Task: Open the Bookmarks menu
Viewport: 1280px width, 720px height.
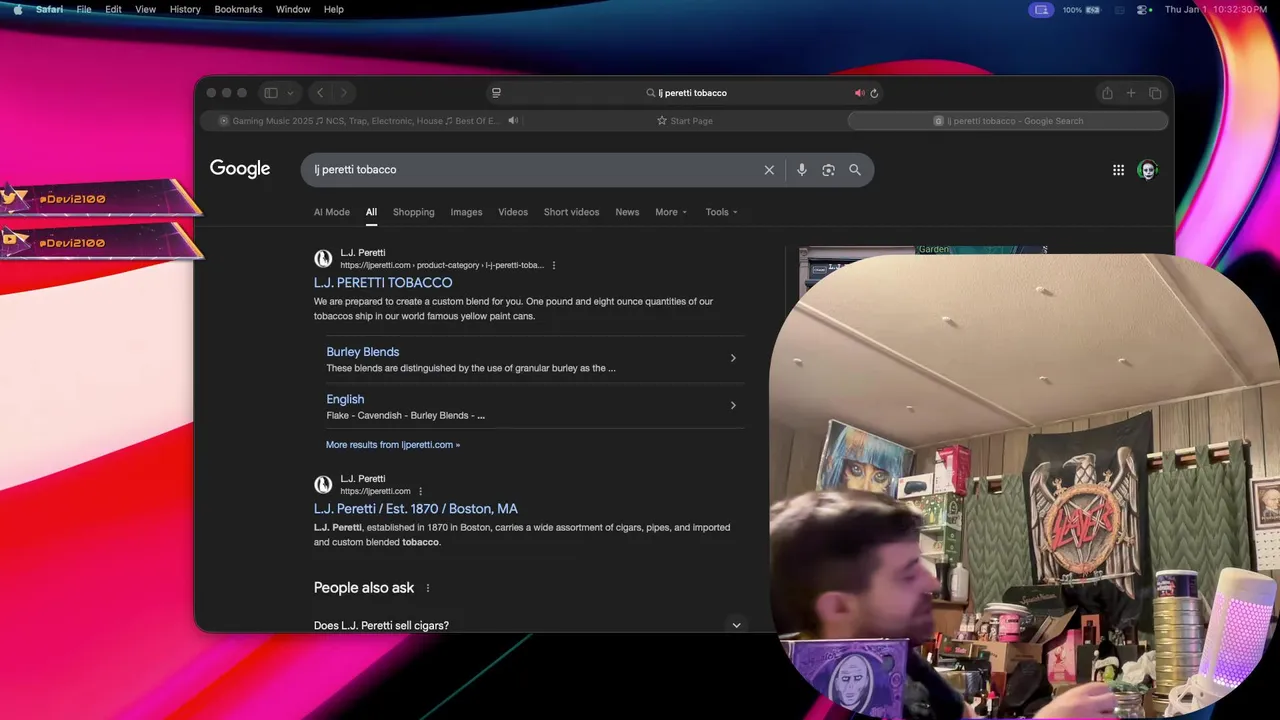Action: pyautogui.click(x=238, y=9)
